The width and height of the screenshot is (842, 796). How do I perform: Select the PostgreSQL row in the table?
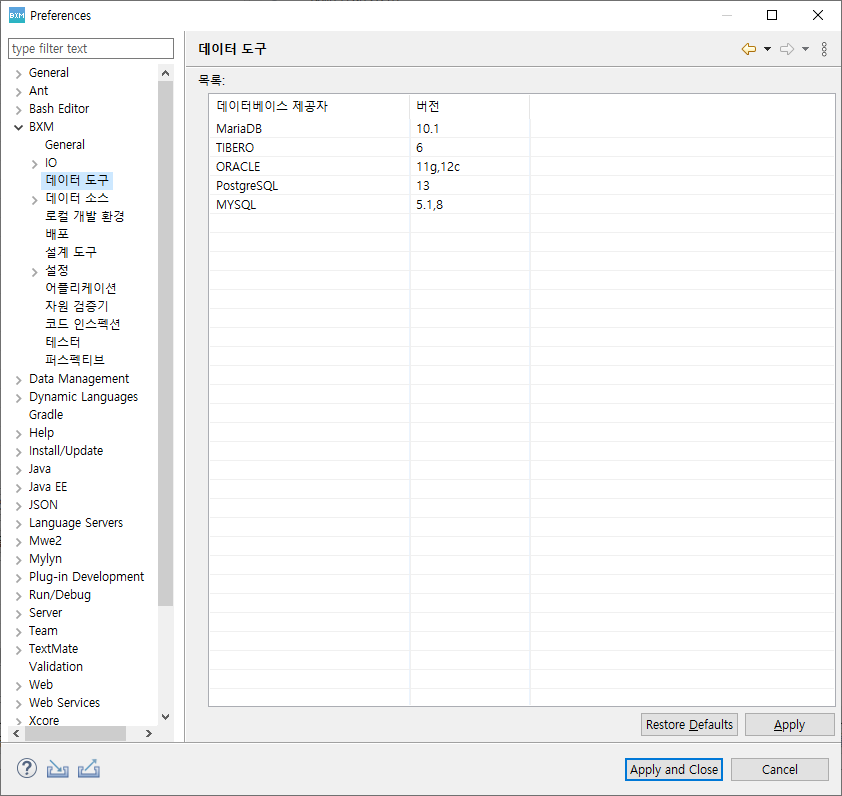(247, 186)
